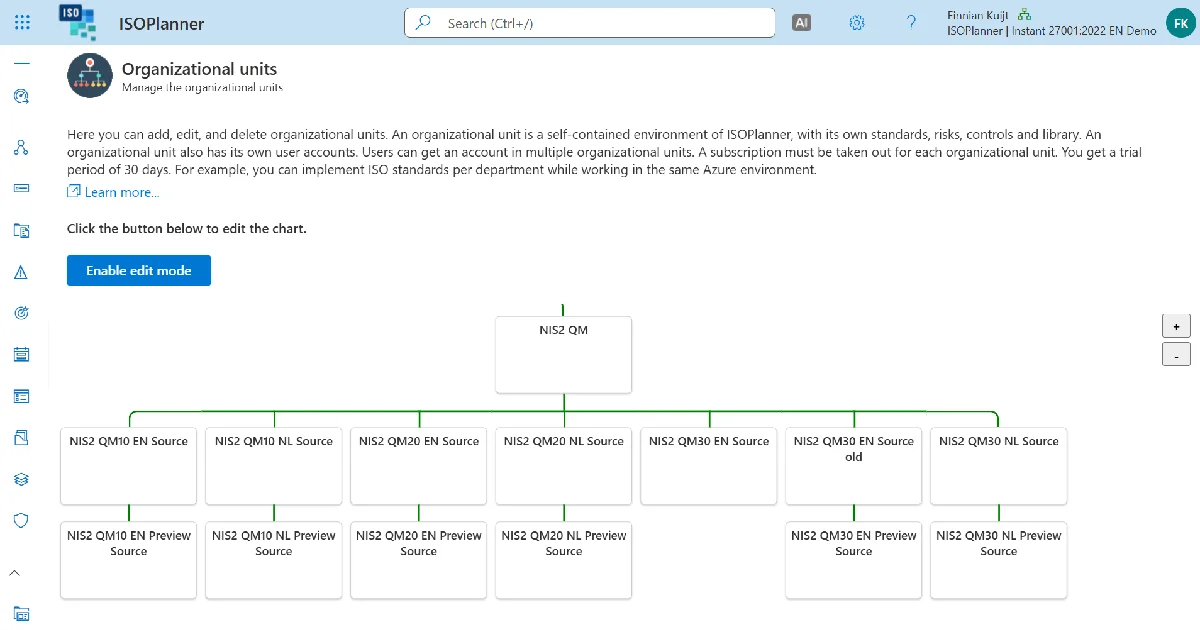Select the NIS2 QM10 EN Source node
This screenshot has width=1200, height=630.
pos(129,466)
